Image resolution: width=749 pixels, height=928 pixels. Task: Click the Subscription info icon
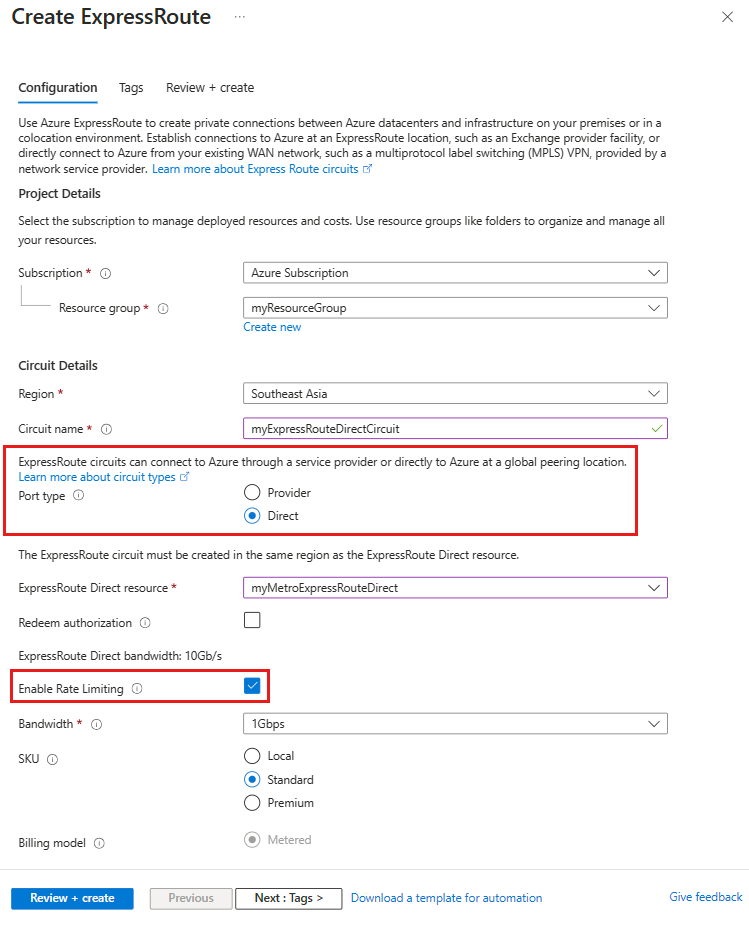105,273
